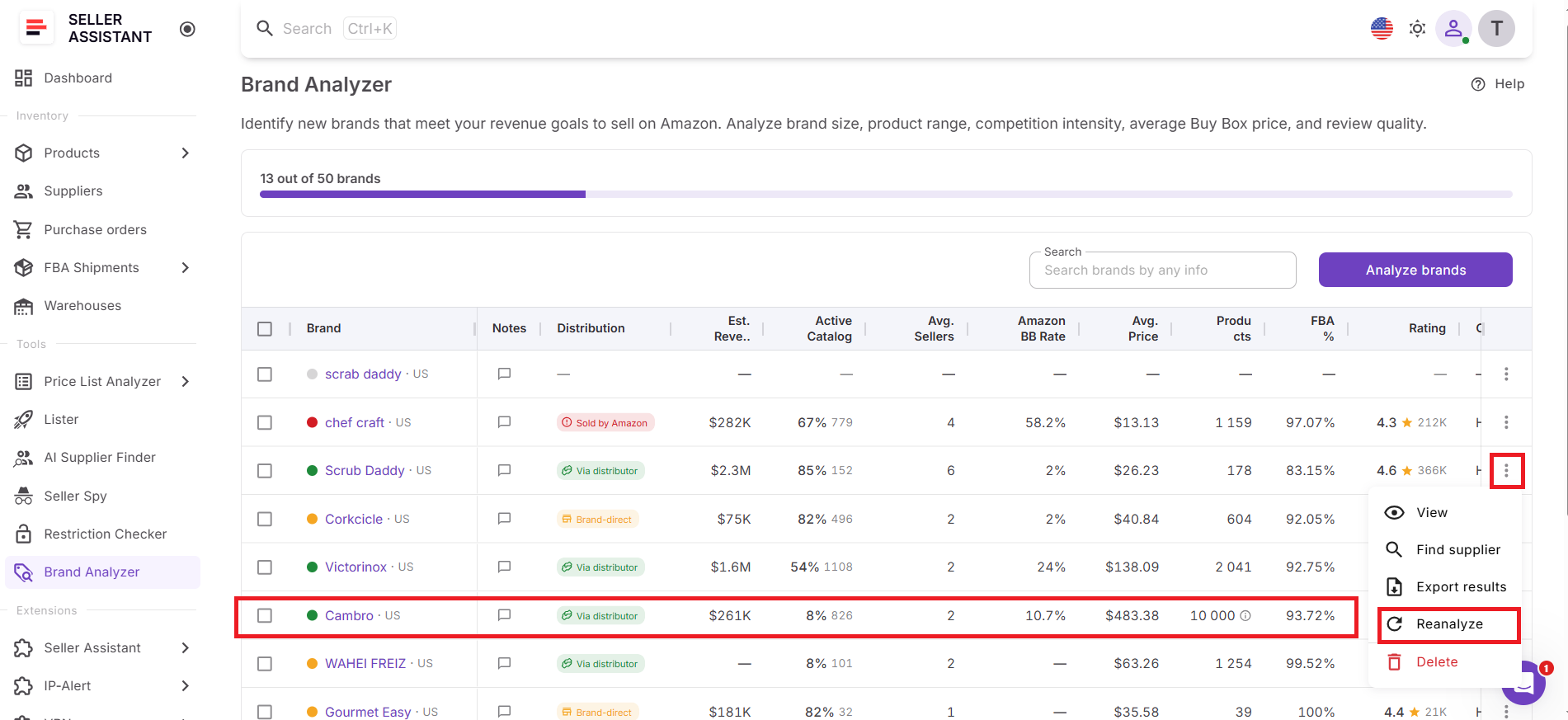The width and height of the screenshot is (1568, 720).
Task: Click the Seller Spy icon
Action: click(x=24, y=496)
